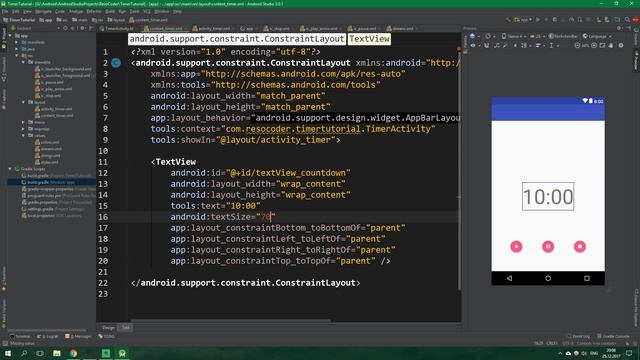Click the pink pause button in preview

click(548, 247)
